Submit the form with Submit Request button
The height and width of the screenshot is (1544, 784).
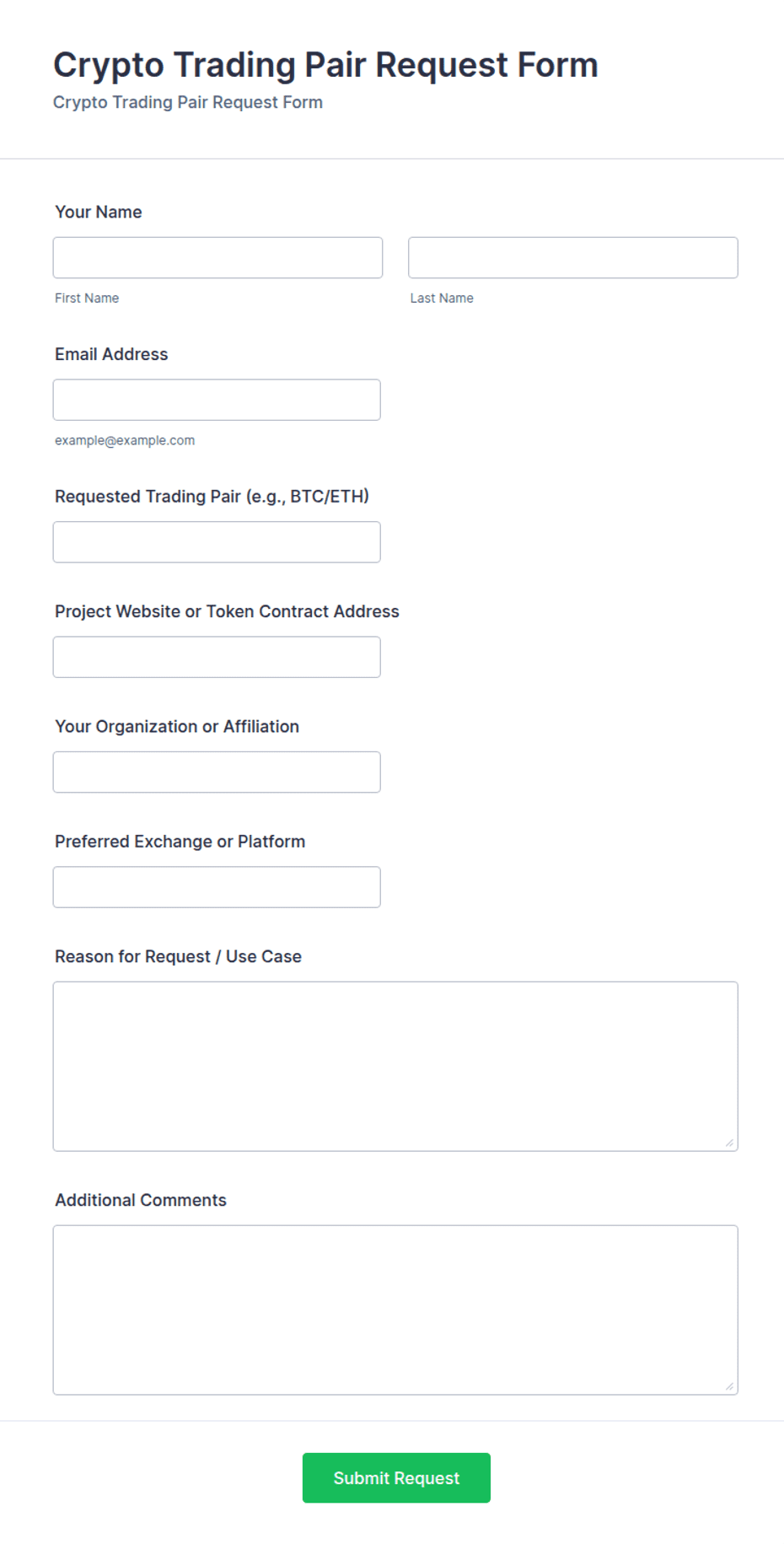pyautogui.click(x=396, y=1477)
